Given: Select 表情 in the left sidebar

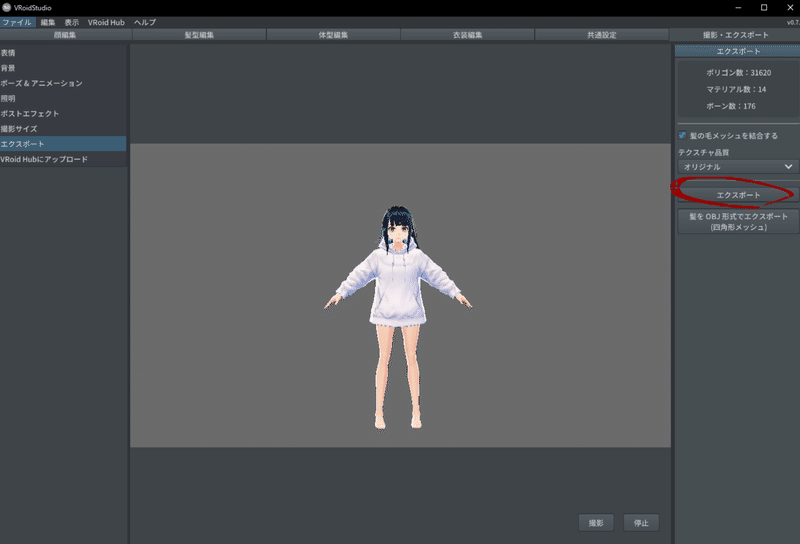Looking at the screenshot, I should point(63,53).
